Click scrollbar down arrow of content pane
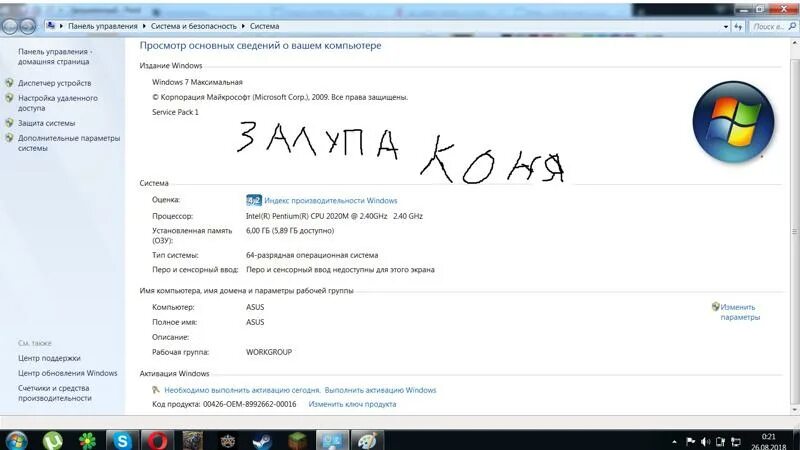The image size is (800, 450). pos(795,410)
